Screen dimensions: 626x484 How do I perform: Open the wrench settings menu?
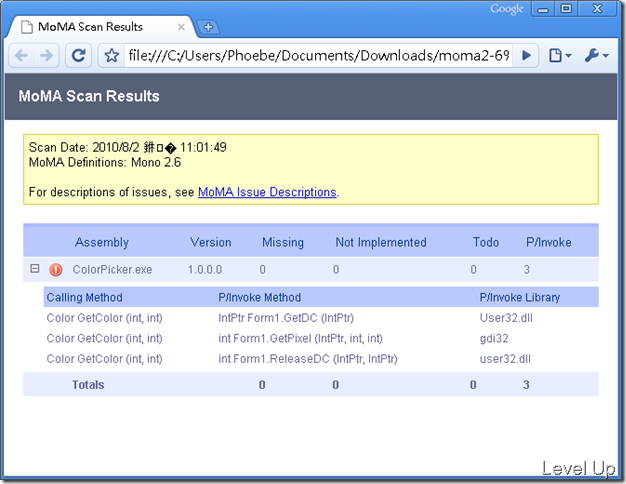coord(596,56)
